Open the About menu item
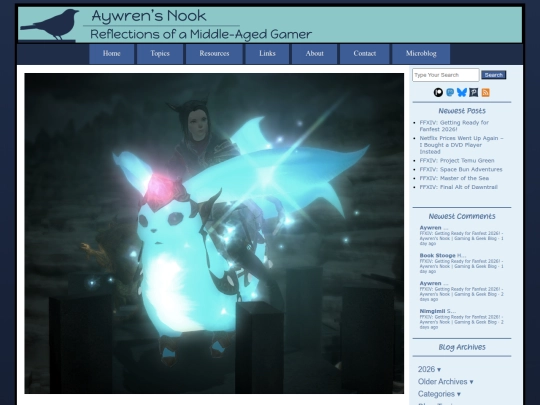This screenshot has width=540, height=405. tap(314, 54)
